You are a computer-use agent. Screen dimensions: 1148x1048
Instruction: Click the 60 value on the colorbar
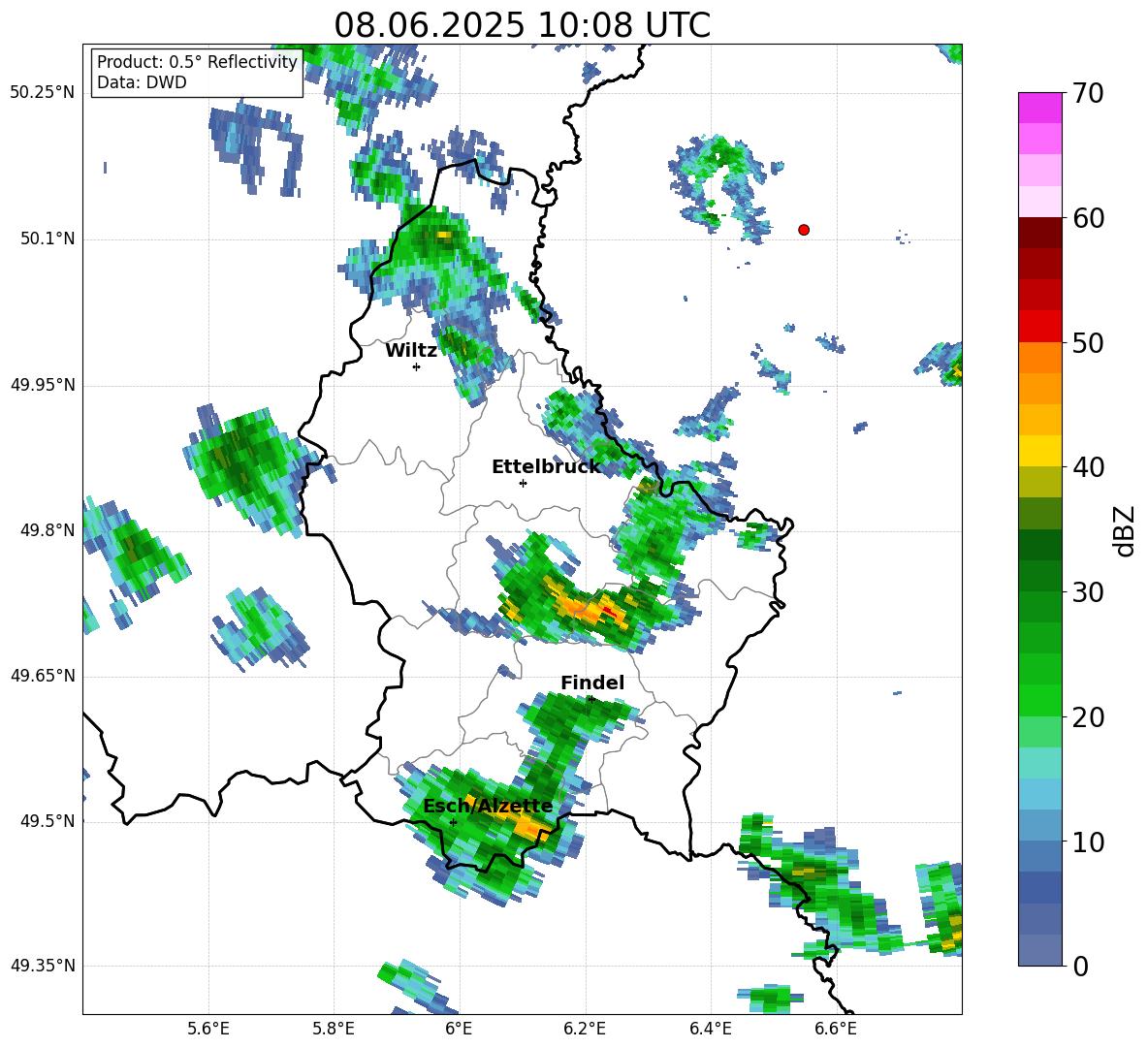point(1088,218)
